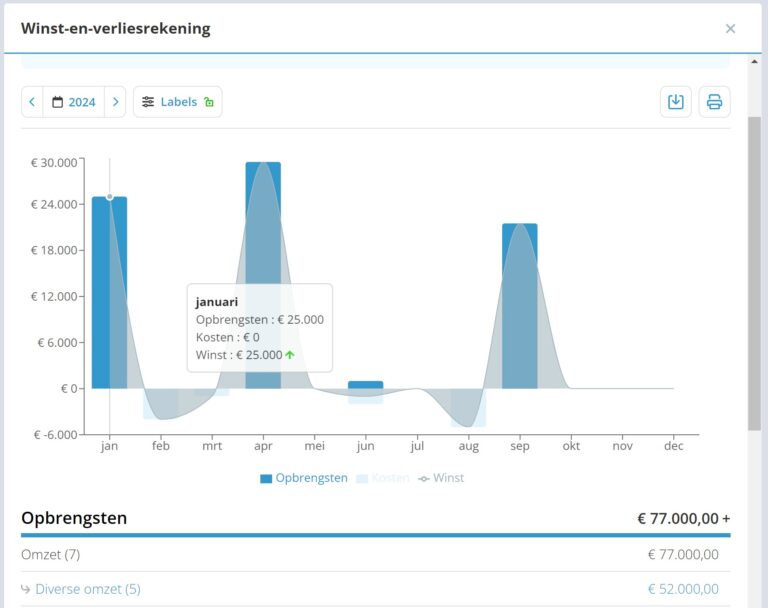Close the Winst-en-verliesrekening dialog
The width and height of the screenshot is (768, 608).
730,29
